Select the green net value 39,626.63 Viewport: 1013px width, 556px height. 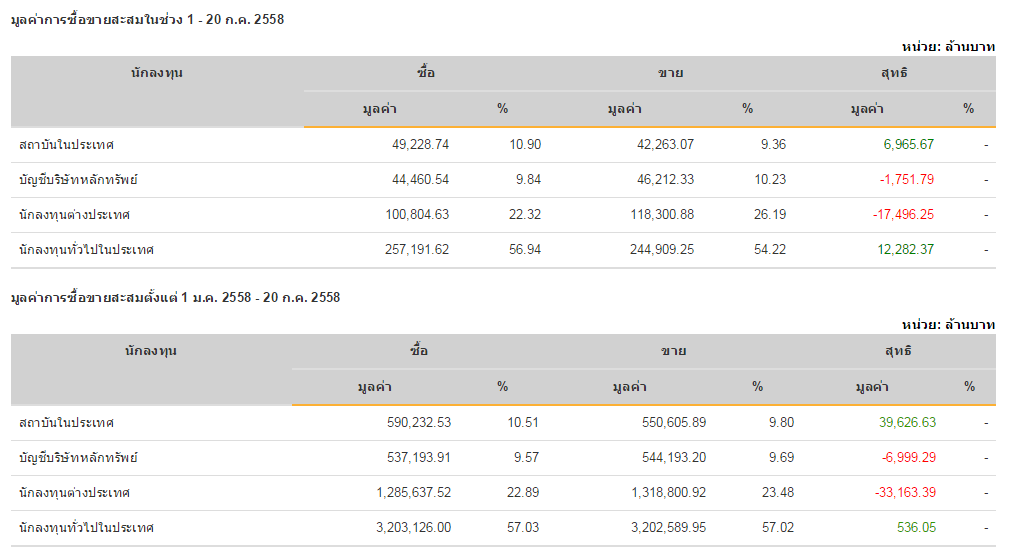click(x=907, y=423)
